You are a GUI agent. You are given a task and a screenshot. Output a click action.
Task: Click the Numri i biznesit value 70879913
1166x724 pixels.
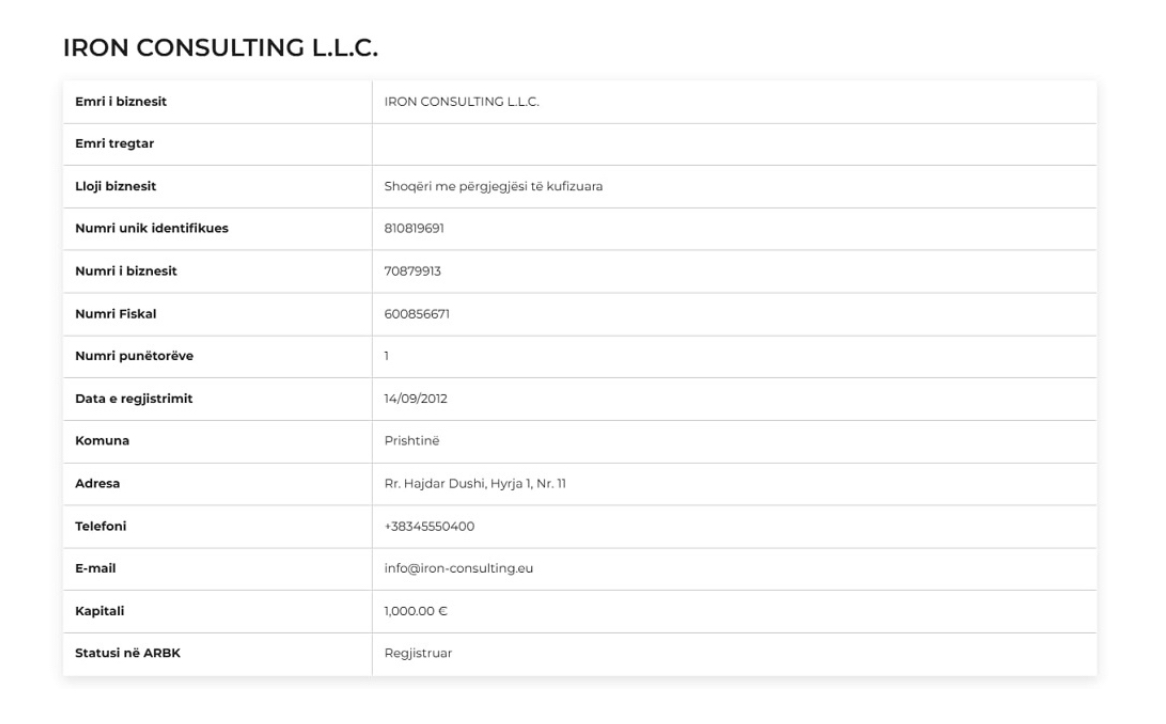(x=412, y=271)
